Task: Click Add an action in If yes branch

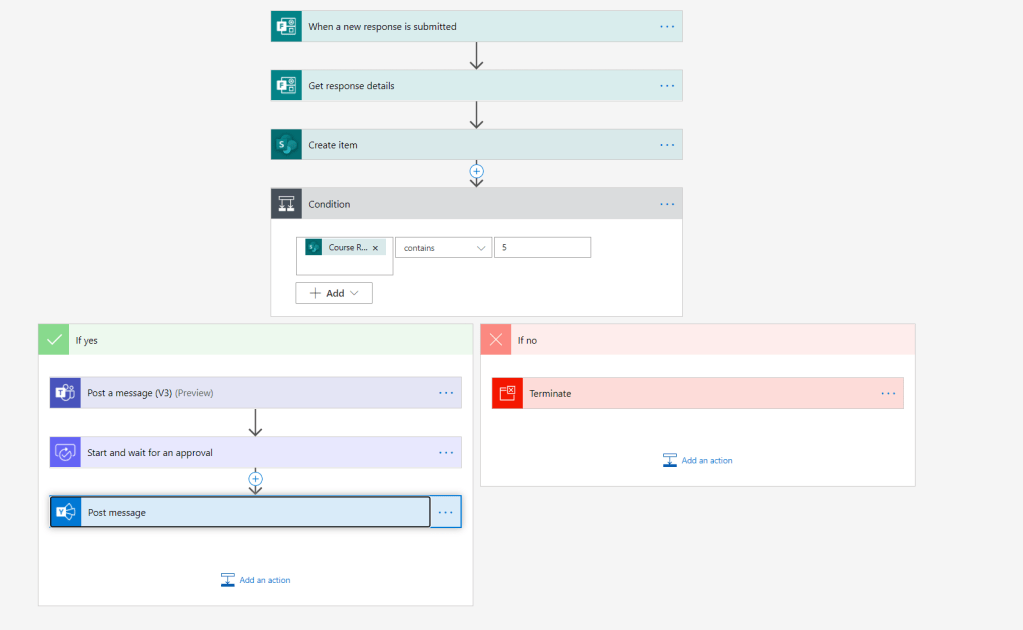Action: click(x=255, y=580)
